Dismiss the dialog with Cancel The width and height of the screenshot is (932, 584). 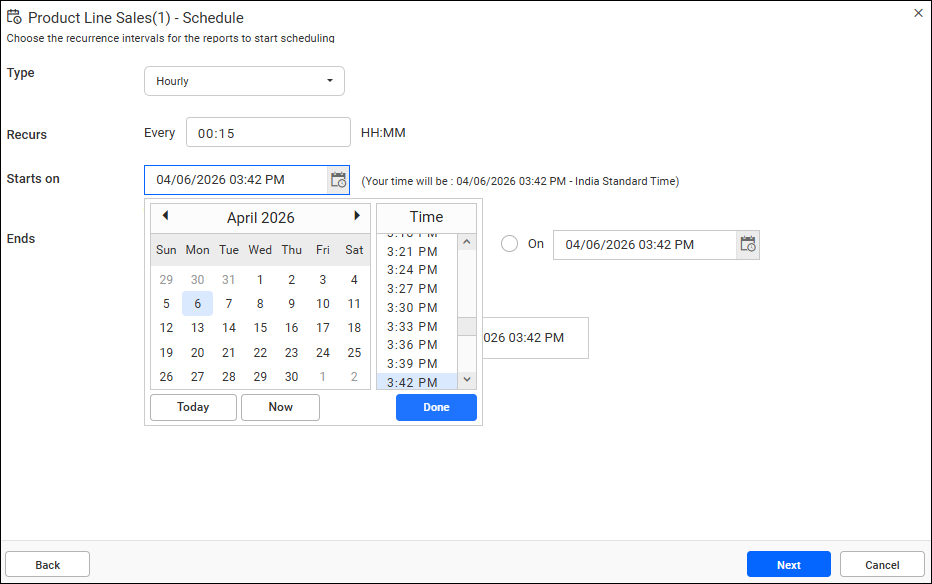click(882, 563)
